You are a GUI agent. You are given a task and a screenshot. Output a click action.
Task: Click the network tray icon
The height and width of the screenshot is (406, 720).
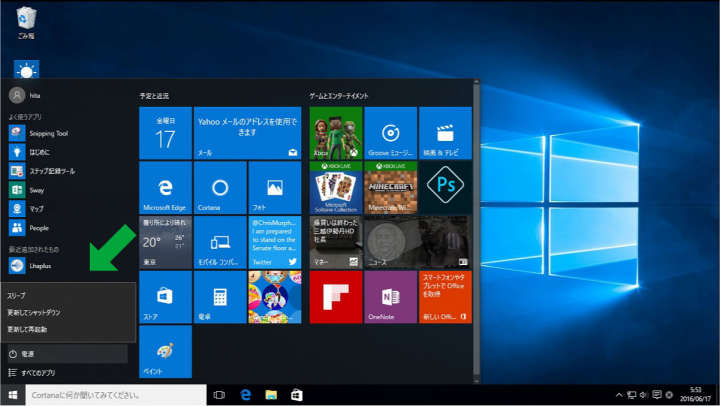click(x=632, y=395)
